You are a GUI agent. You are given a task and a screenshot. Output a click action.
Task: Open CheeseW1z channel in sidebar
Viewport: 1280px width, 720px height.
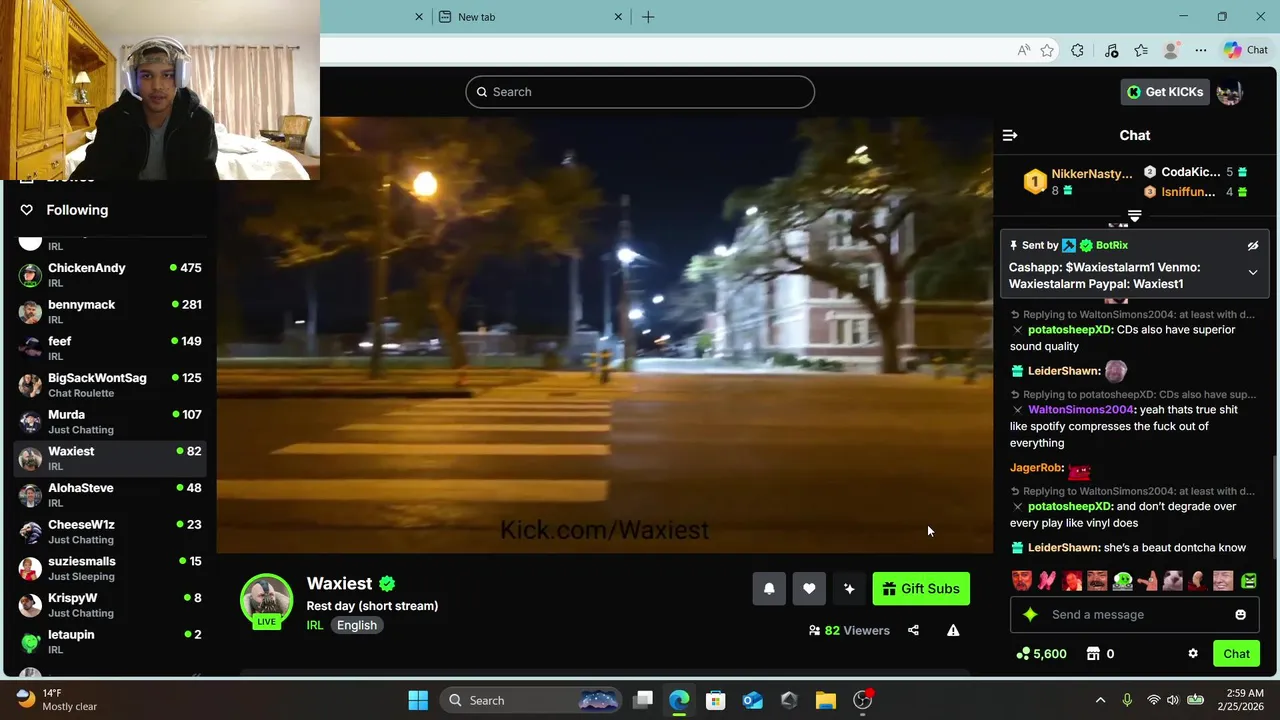point(110,532)
